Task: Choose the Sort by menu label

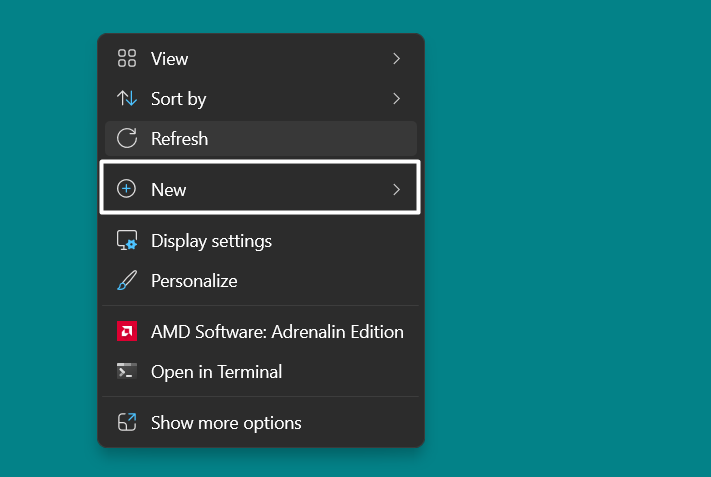Action: [178, 99]
